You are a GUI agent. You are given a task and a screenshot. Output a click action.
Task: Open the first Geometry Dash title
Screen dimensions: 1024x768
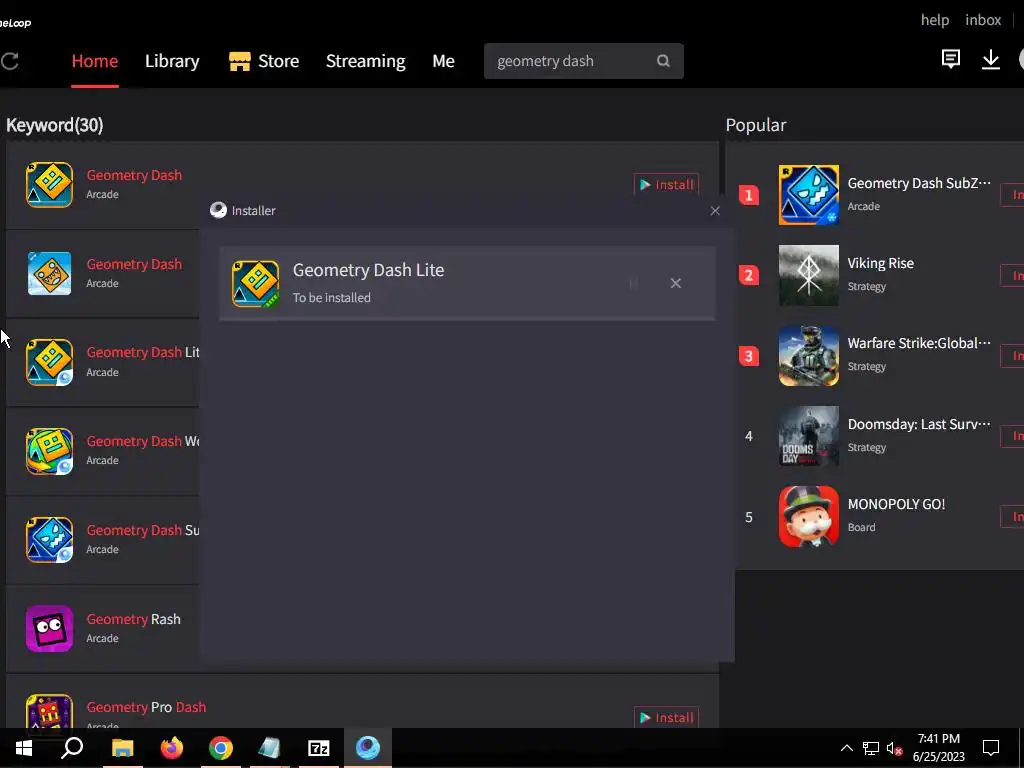point(134,175)
